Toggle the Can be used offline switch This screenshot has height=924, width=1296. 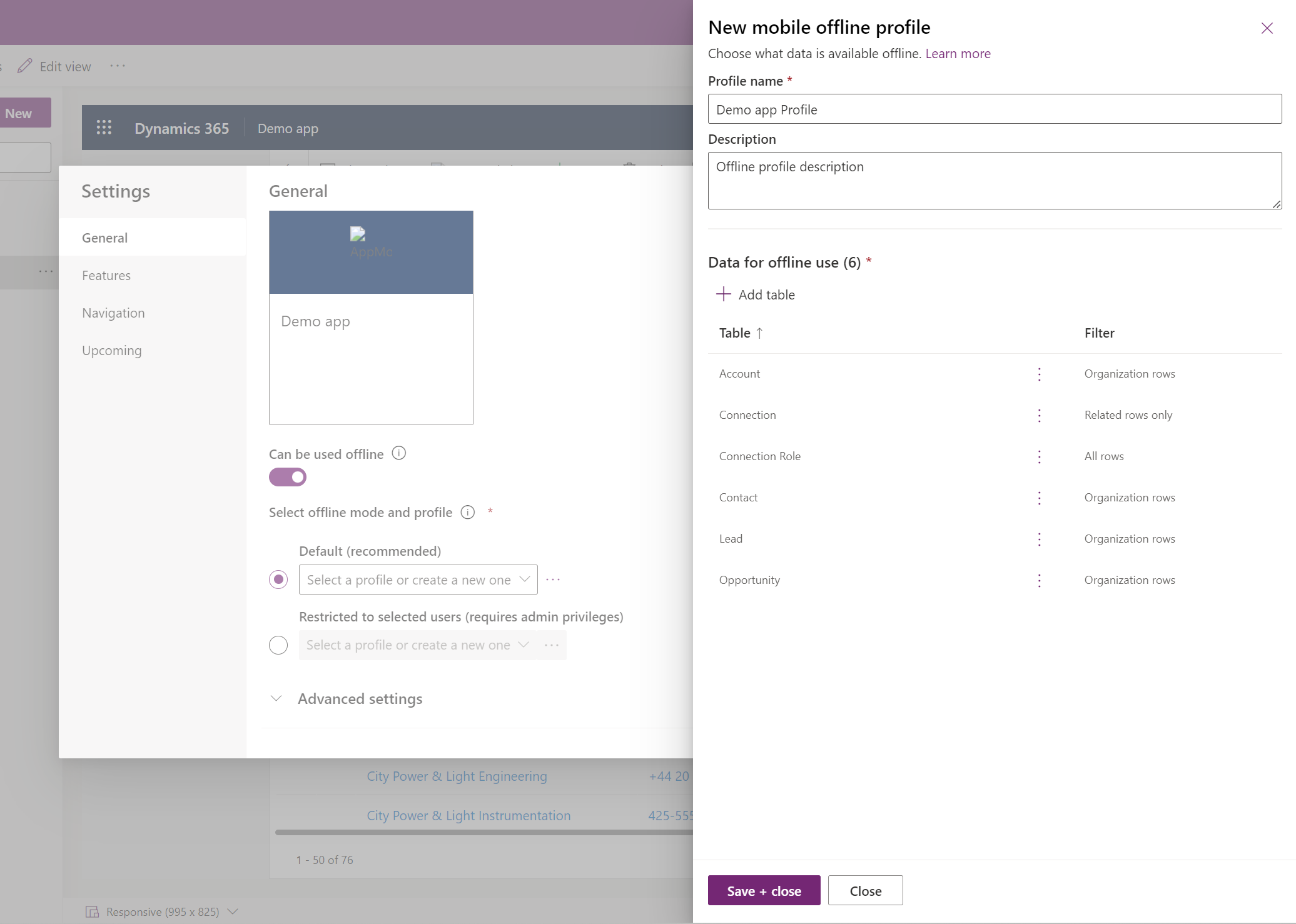[287, 477]
